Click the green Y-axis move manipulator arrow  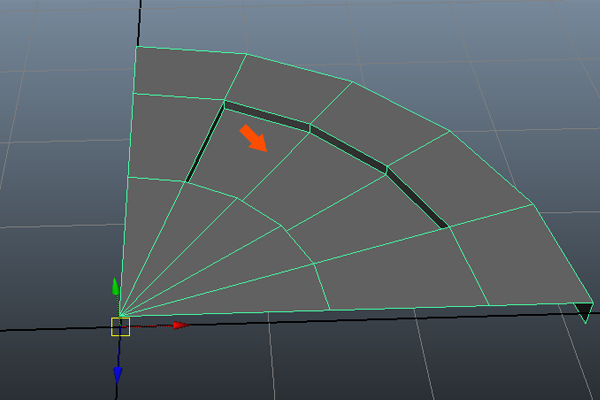(x=115, y=287)
